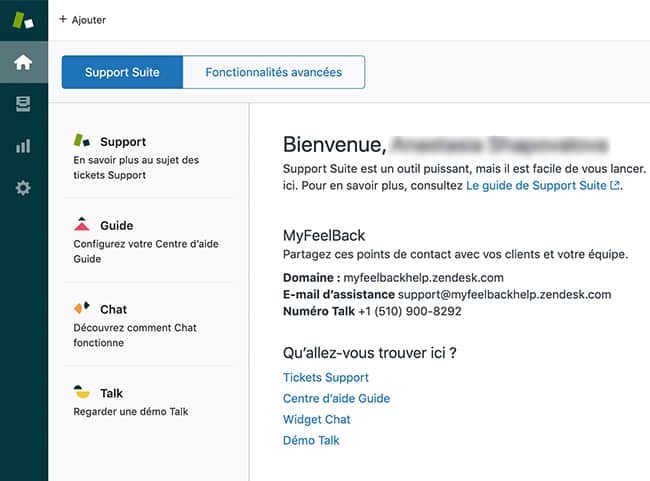Click the Support product icon
The height and width of the screenshot is (481, 650).
click(82, 140)
